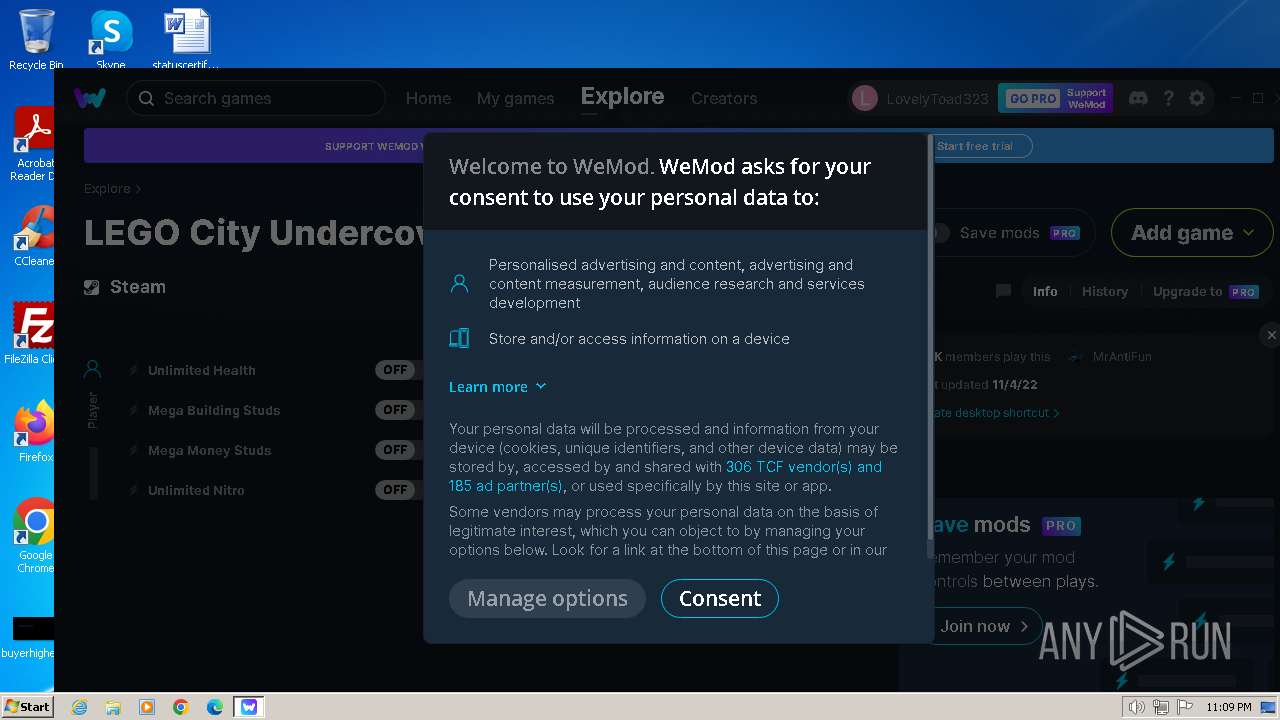
Task: Click the personalised advertising person icon
Action: (x=459, y=284)
